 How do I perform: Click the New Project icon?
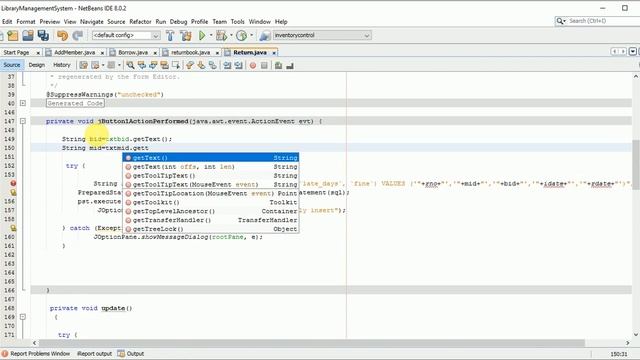coord(13,36)
